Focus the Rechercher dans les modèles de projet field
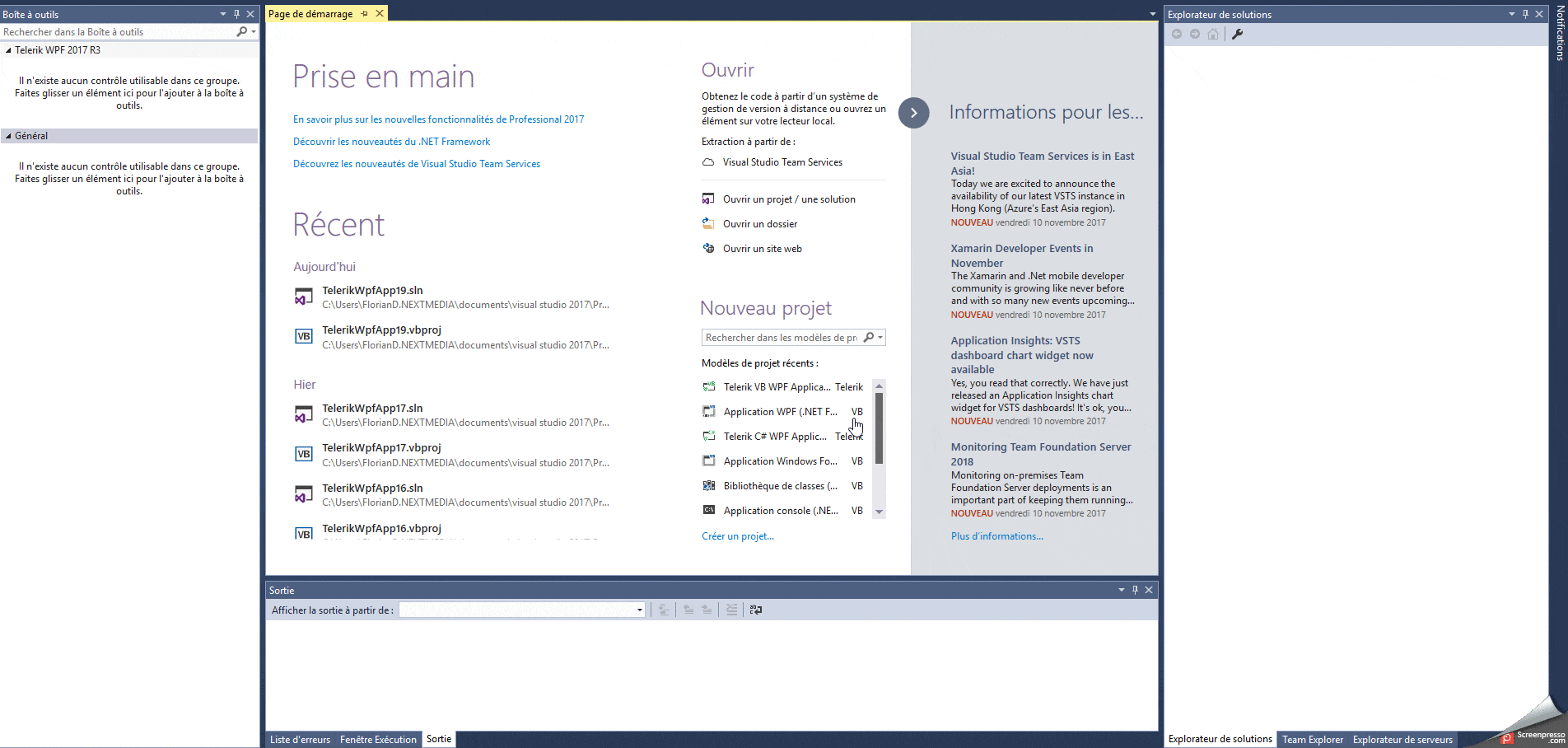This screenshot has height=748, width=1568. point(782,337)
